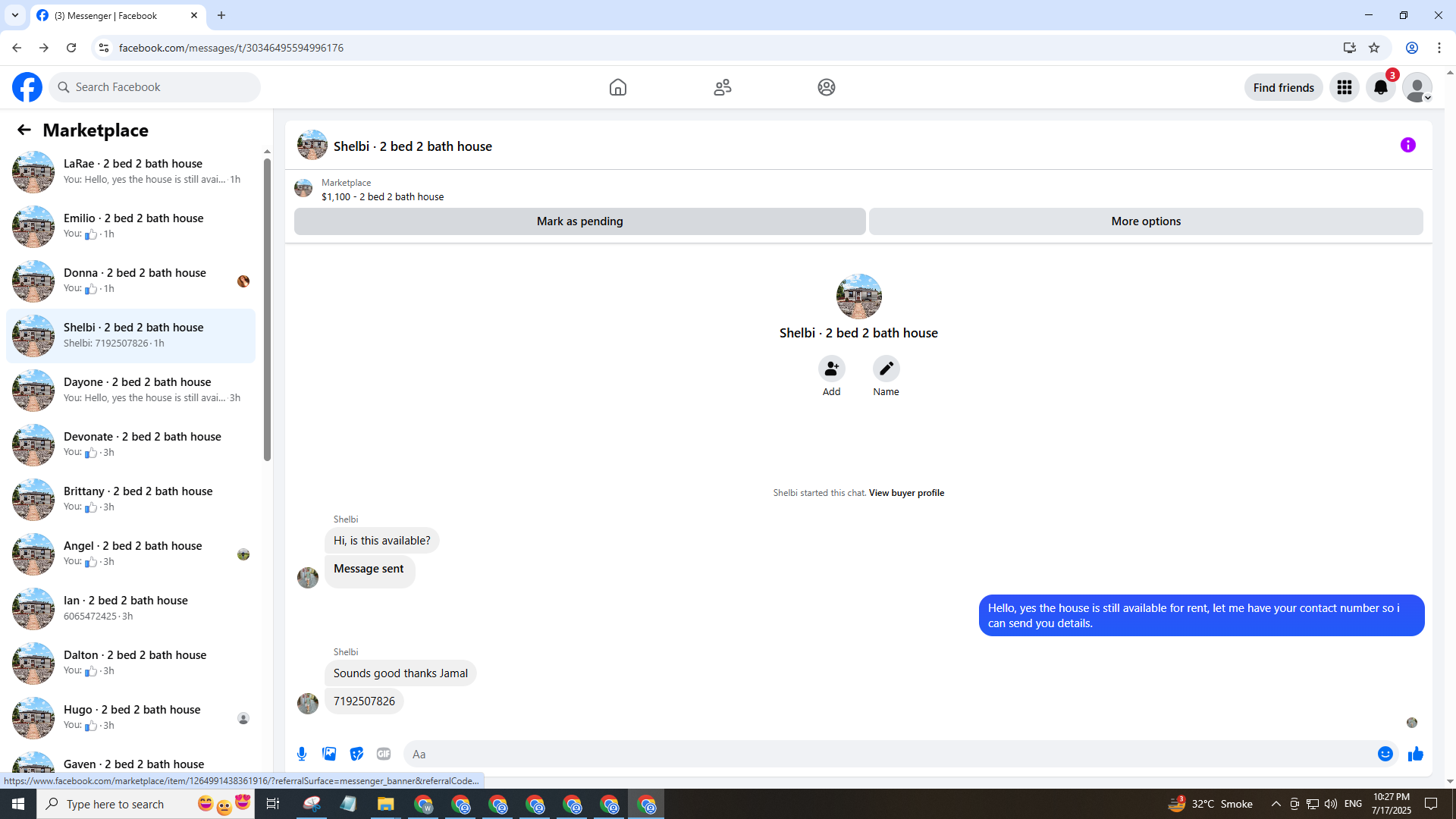Choose a sticker icon
The width and height of the screenshot is (1456, 819).
pos(356,754)
